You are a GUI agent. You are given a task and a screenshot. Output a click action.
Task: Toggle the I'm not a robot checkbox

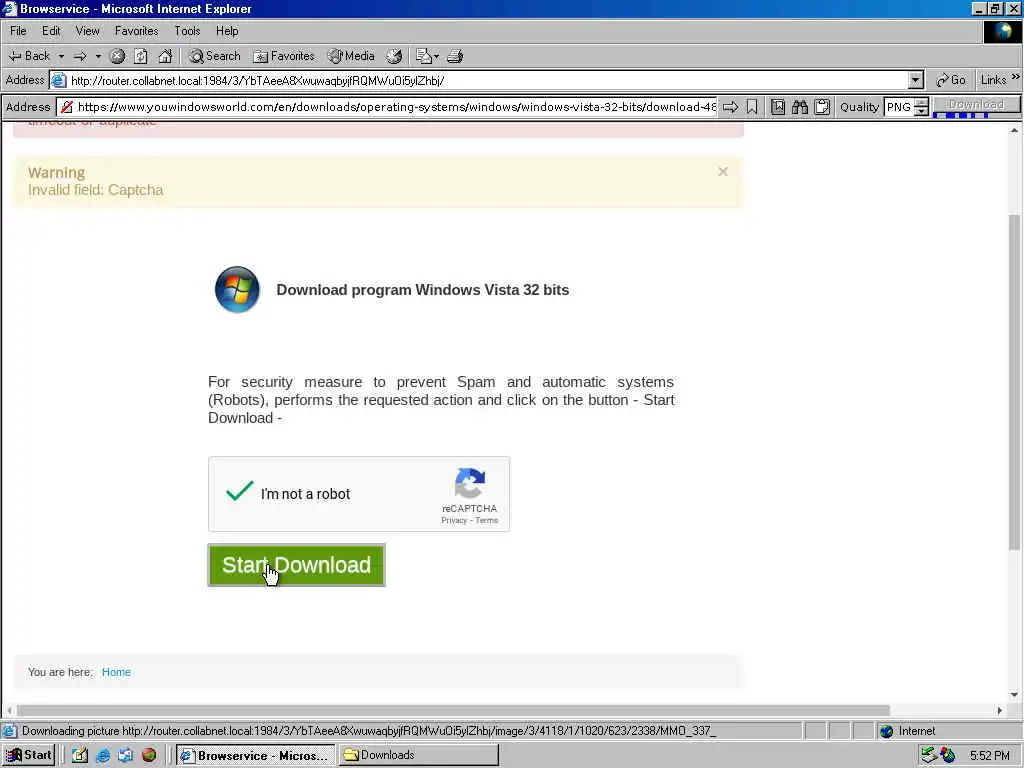240,491
